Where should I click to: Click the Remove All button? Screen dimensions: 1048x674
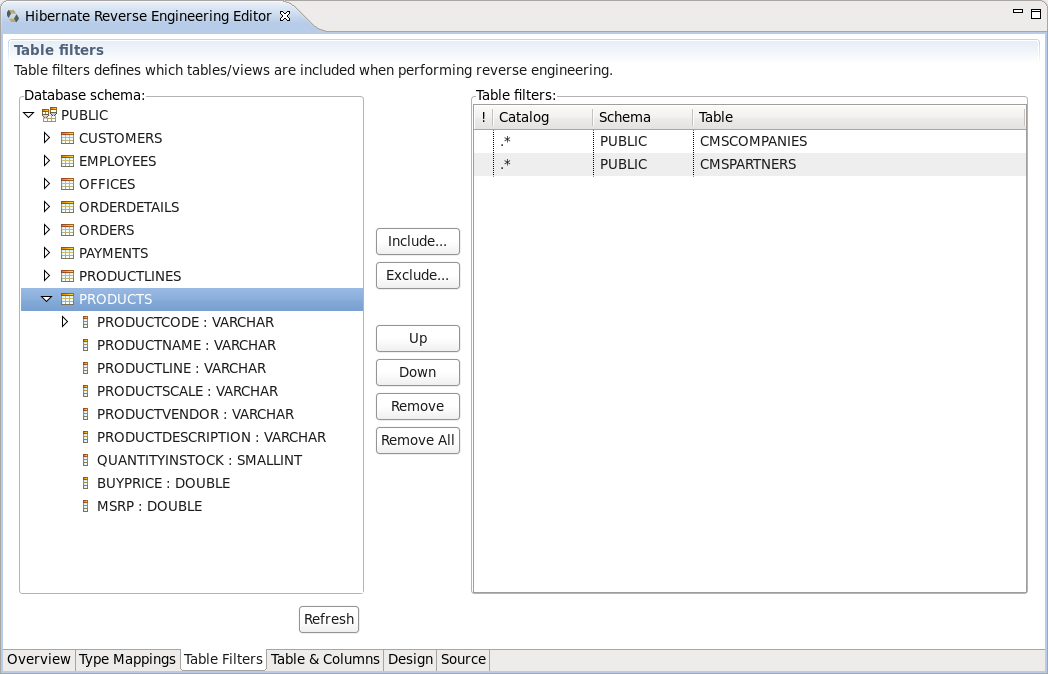pos(417,440)
